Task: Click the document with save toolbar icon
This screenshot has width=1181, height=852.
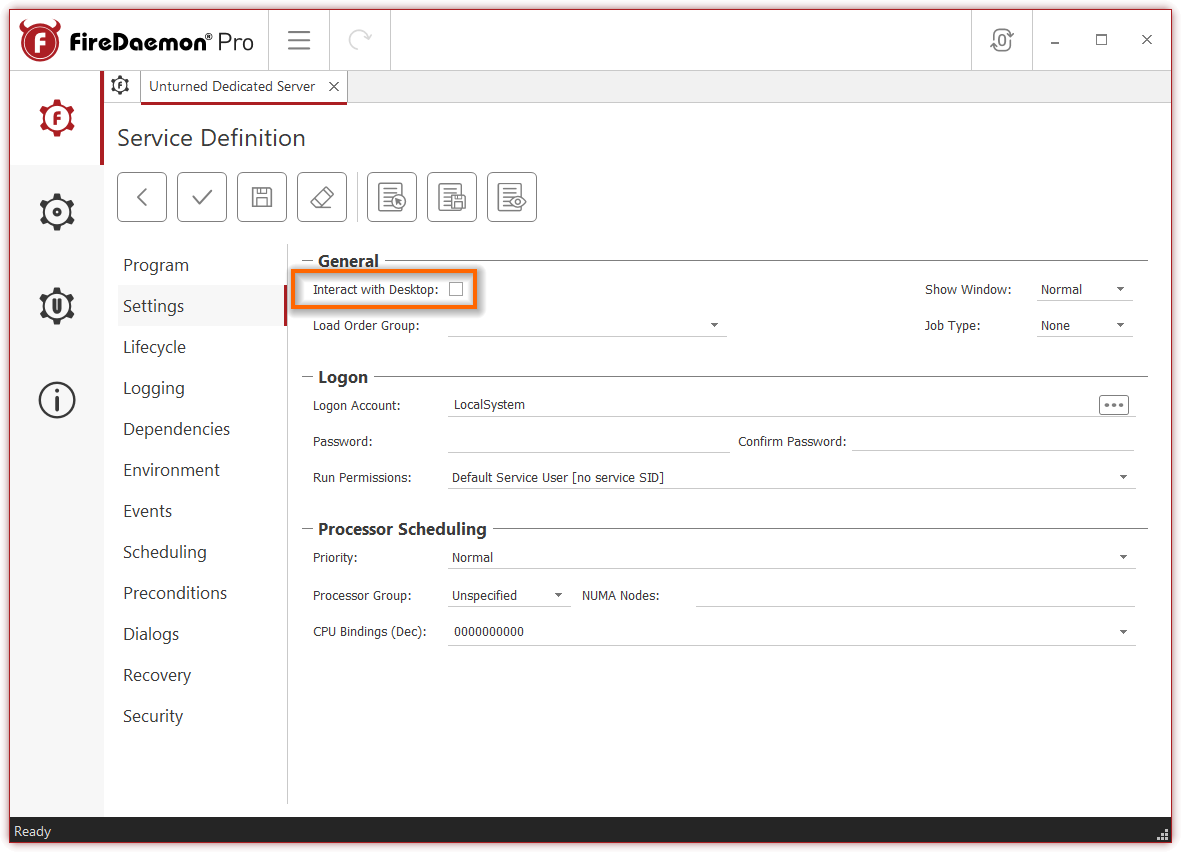Action: pos(452,197)
